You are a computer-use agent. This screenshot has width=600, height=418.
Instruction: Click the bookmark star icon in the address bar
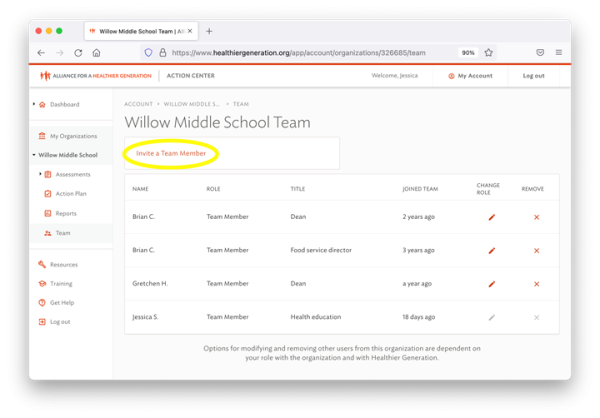pyautogui.click(x=489, y=53)
